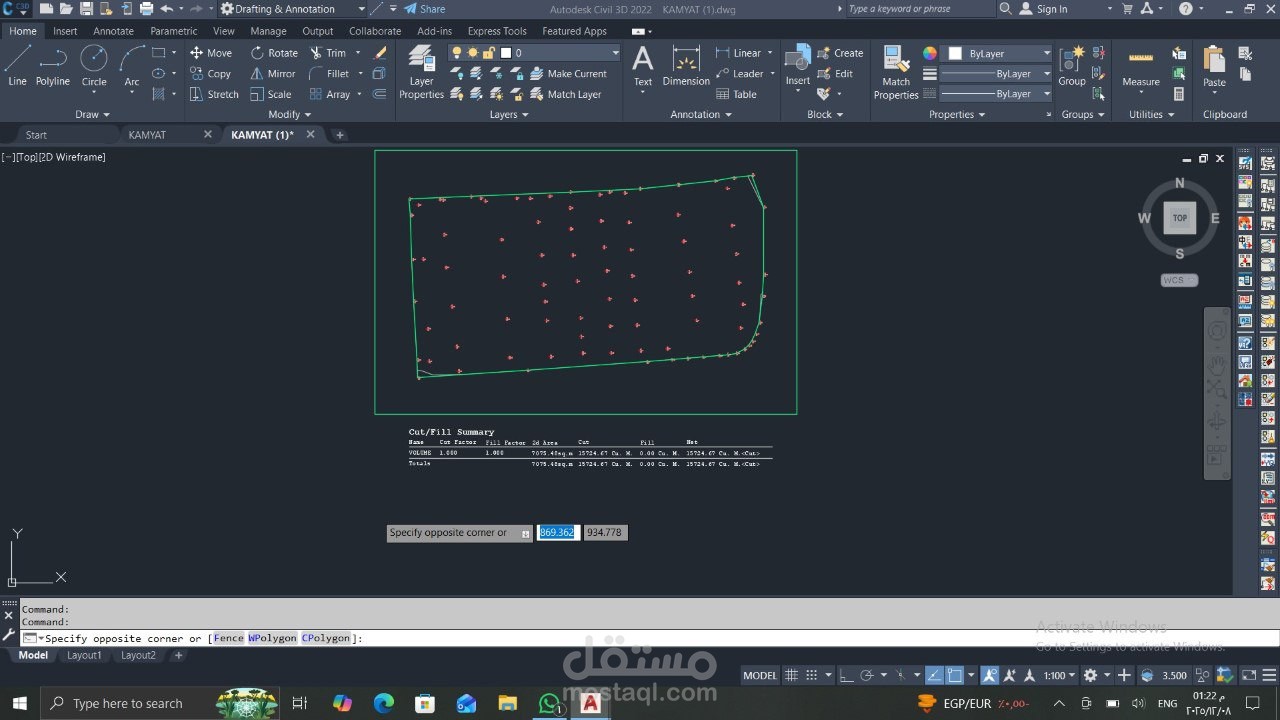The width and height of the screenshot is (1280, 720).
Task: Open the Parametric ribbon tab
Action: coord(174,31)
